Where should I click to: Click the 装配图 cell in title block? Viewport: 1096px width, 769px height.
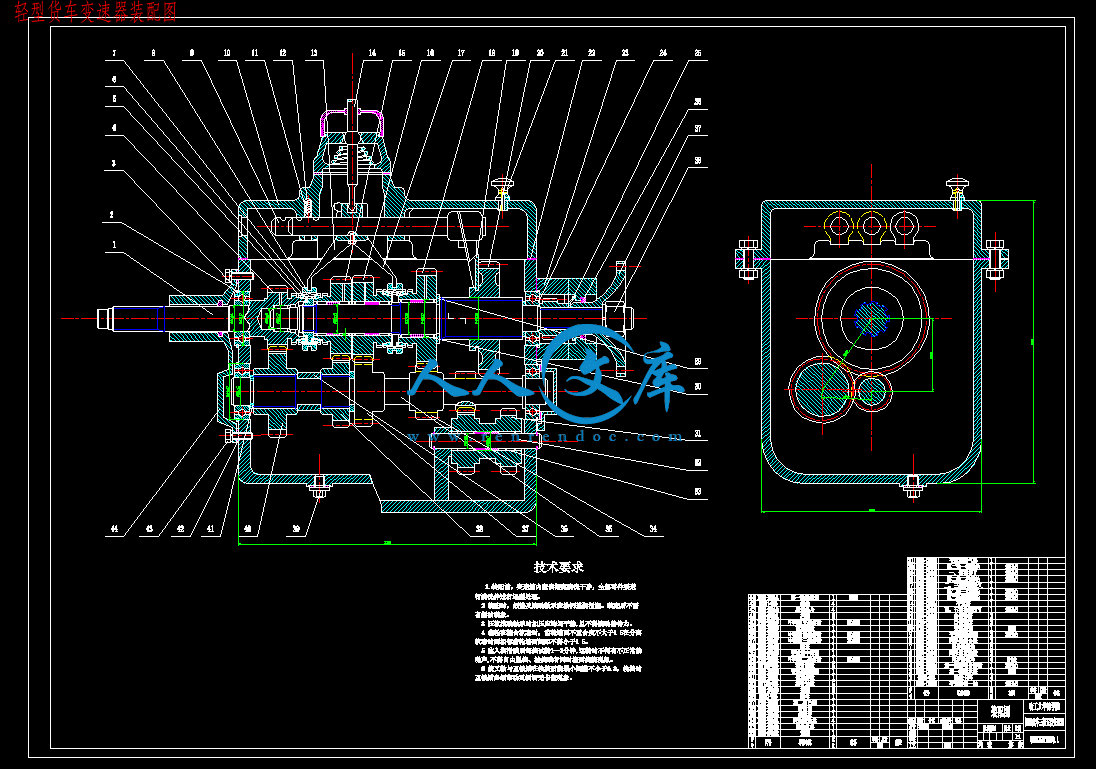coord(1000,712)
